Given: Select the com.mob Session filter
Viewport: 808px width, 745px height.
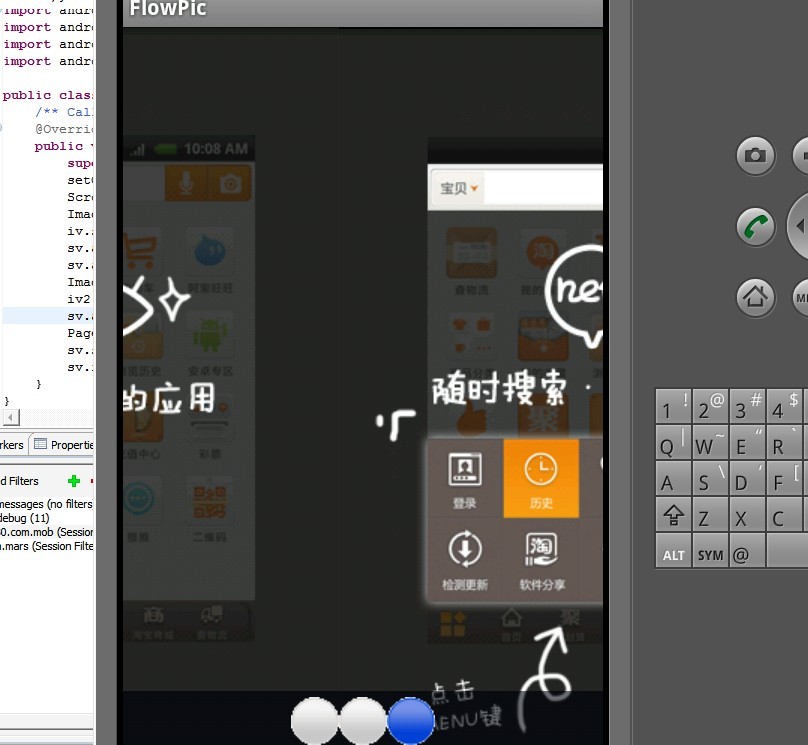Looking at the screenshot, I should pyautogui.click(x=46, y=532).
